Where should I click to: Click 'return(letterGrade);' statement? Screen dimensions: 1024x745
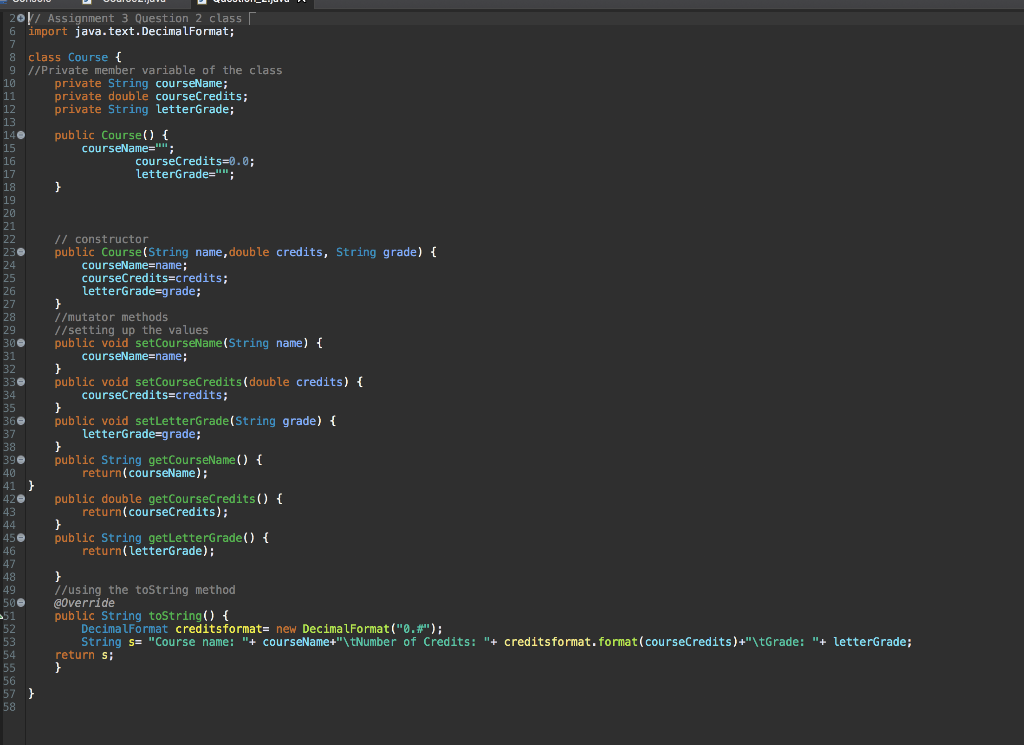tap(148, 551)
